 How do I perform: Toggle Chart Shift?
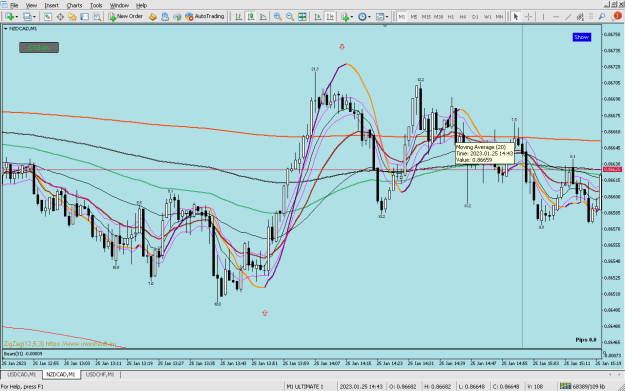[330, 17]
